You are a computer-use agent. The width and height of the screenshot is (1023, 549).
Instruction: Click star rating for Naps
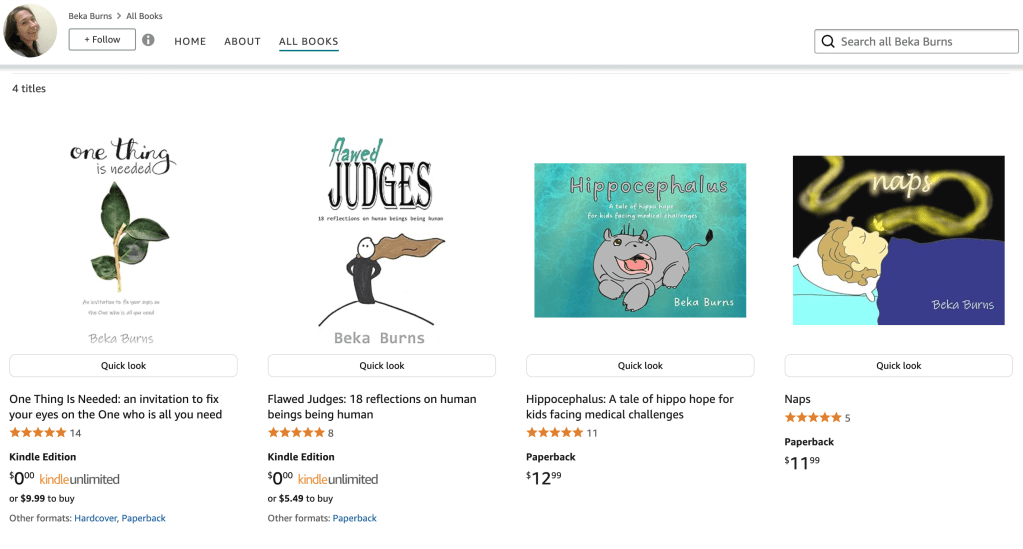[812, 417]
